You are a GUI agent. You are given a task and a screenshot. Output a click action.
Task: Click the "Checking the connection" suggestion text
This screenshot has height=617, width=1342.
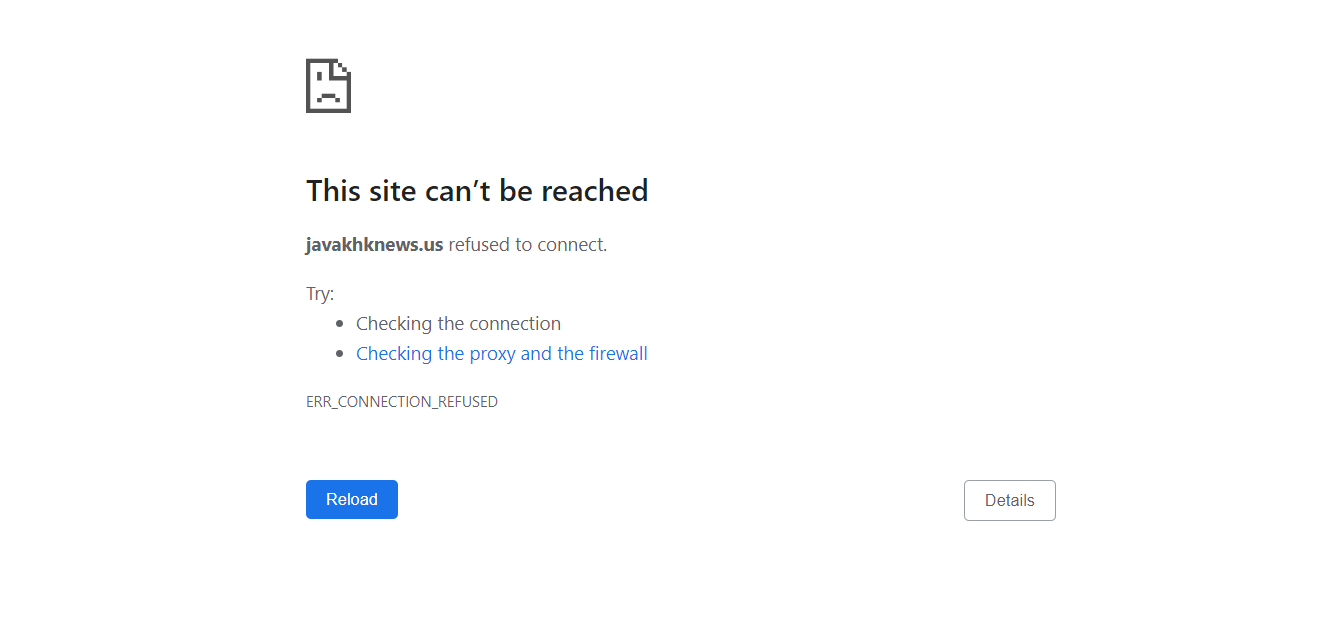point(458,324)
